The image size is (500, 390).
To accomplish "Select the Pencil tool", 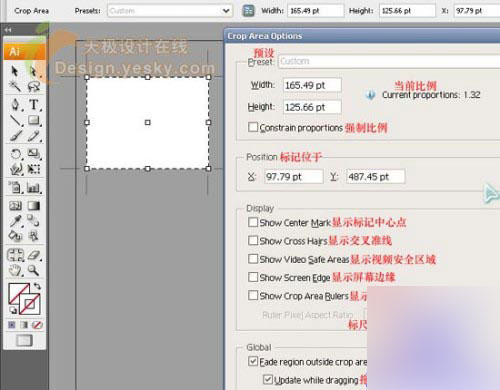I will [x=34, y=136].
